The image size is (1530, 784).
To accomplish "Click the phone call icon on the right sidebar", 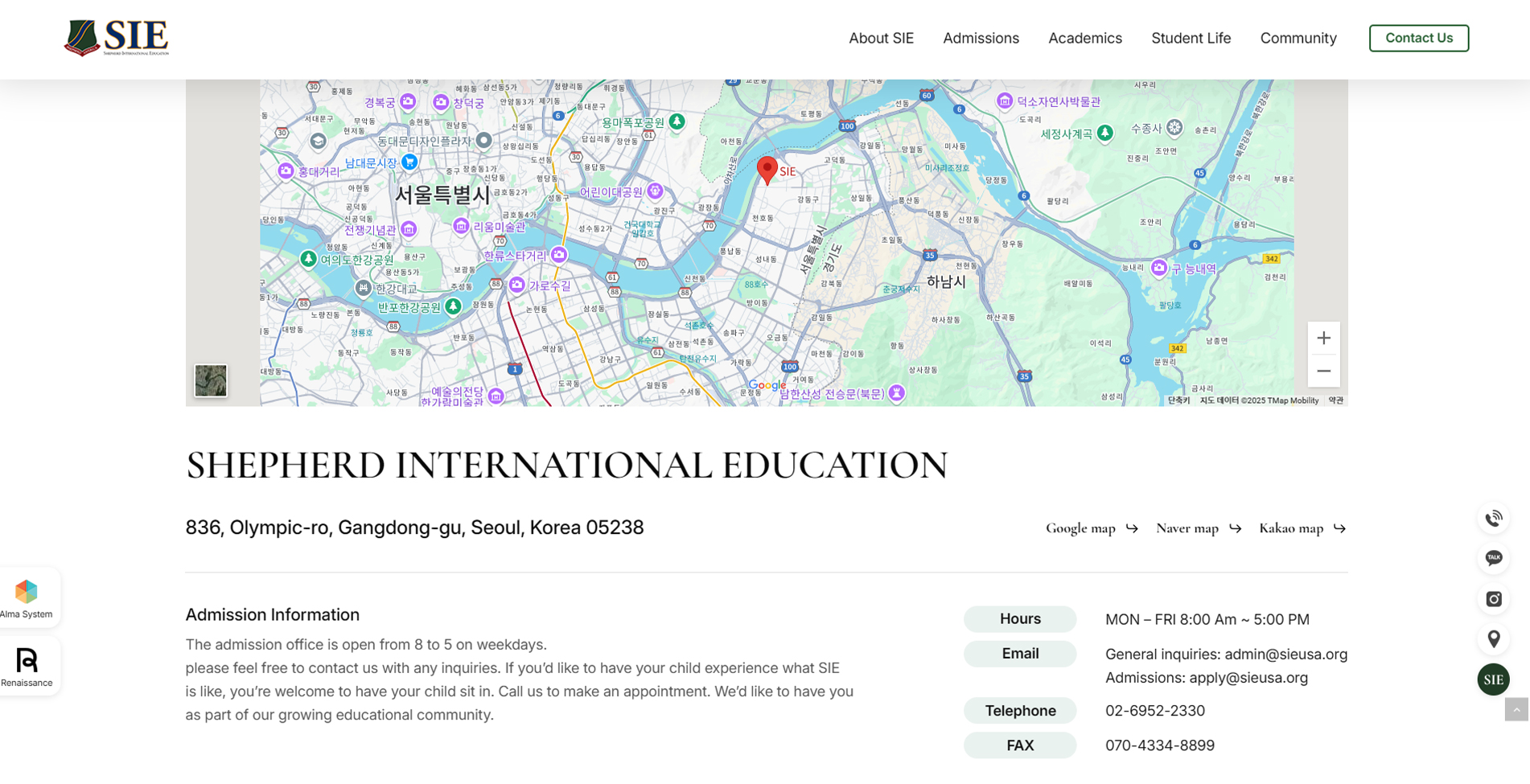I will (x=1493, y=519).
